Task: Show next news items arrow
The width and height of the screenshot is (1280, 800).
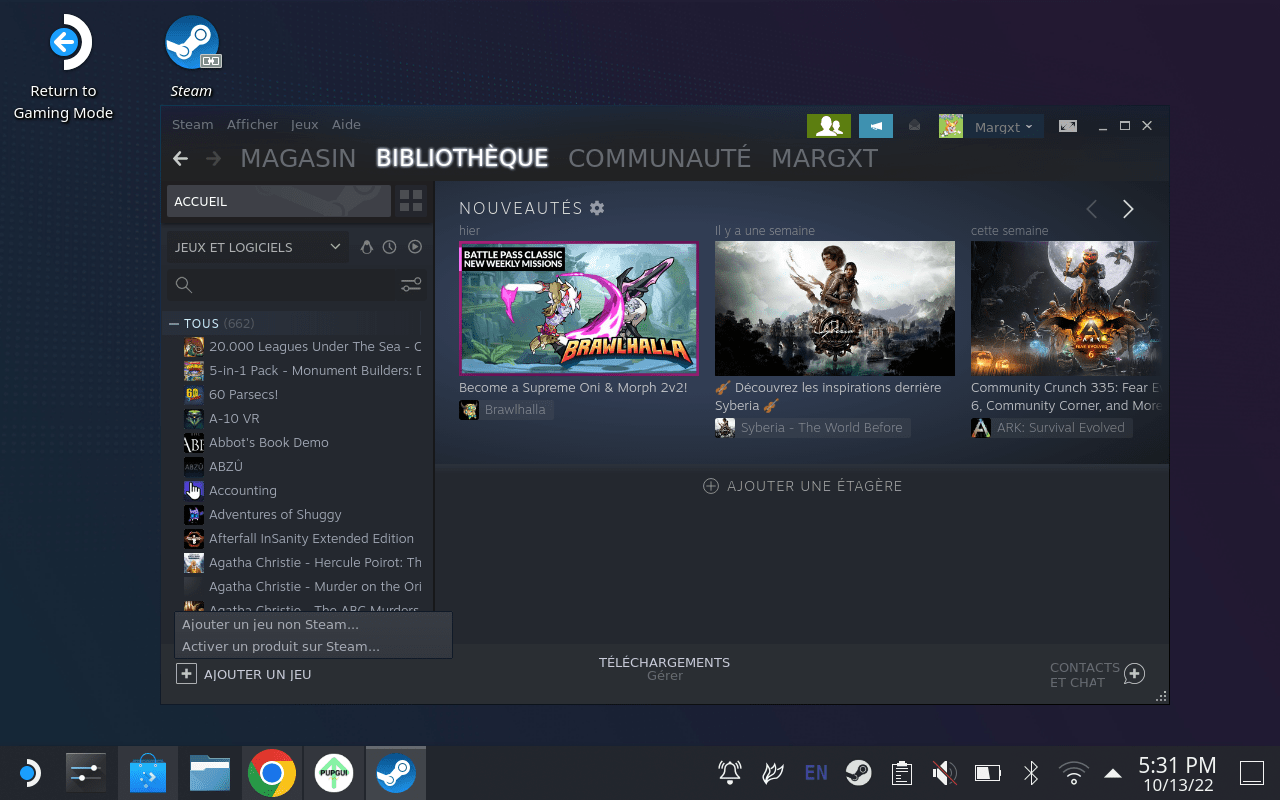Action: (1128, 209)
